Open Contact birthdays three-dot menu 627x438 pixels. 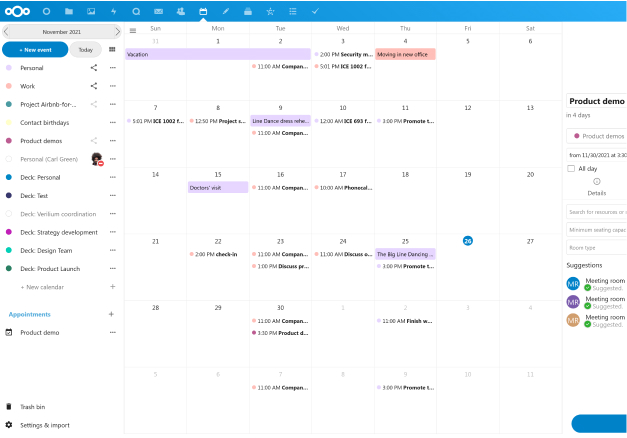[x=113, y=122]
